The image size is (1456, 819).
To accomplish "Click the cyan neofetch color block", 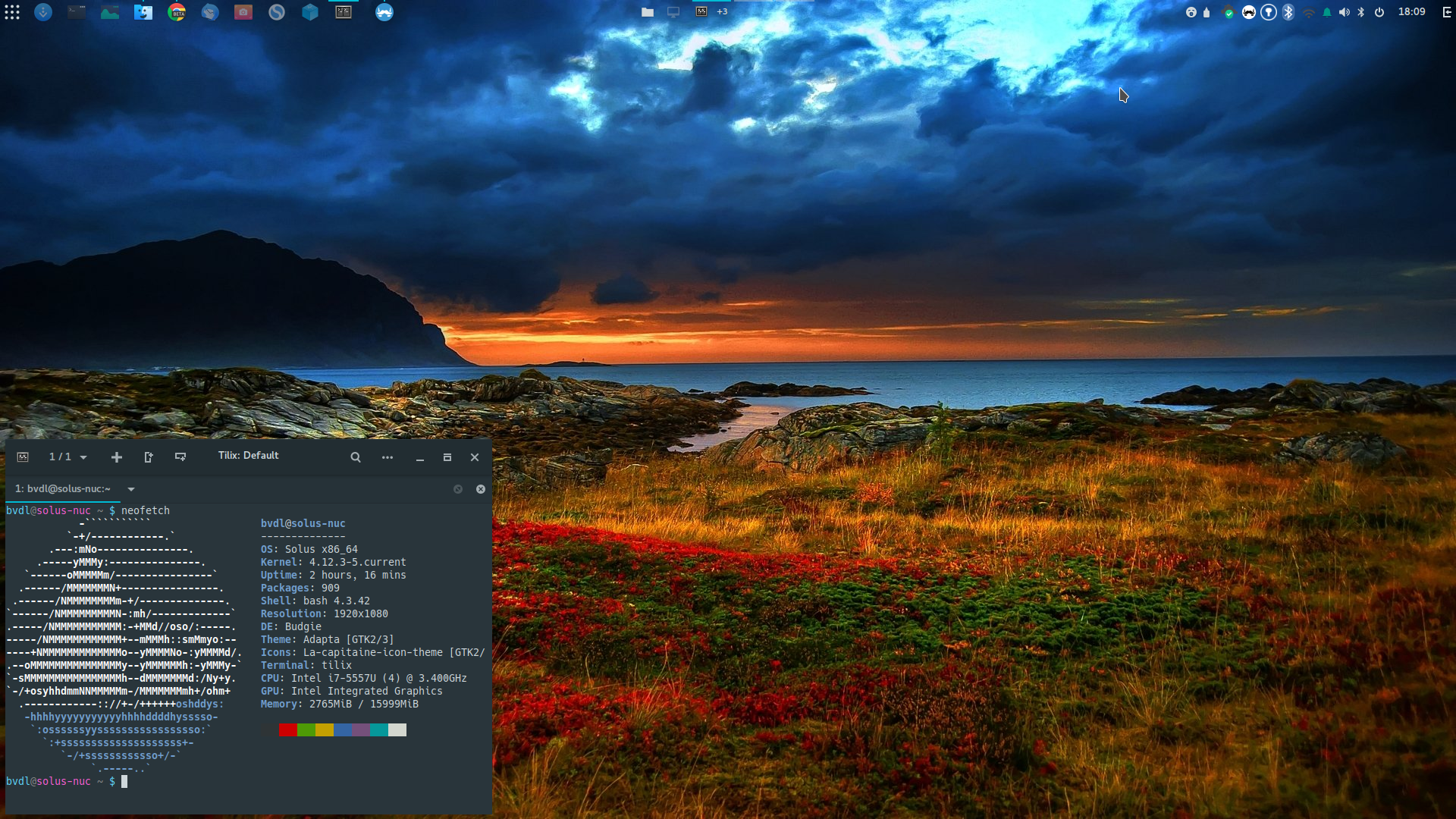I will pyautogui.click(x=379, y=730).
